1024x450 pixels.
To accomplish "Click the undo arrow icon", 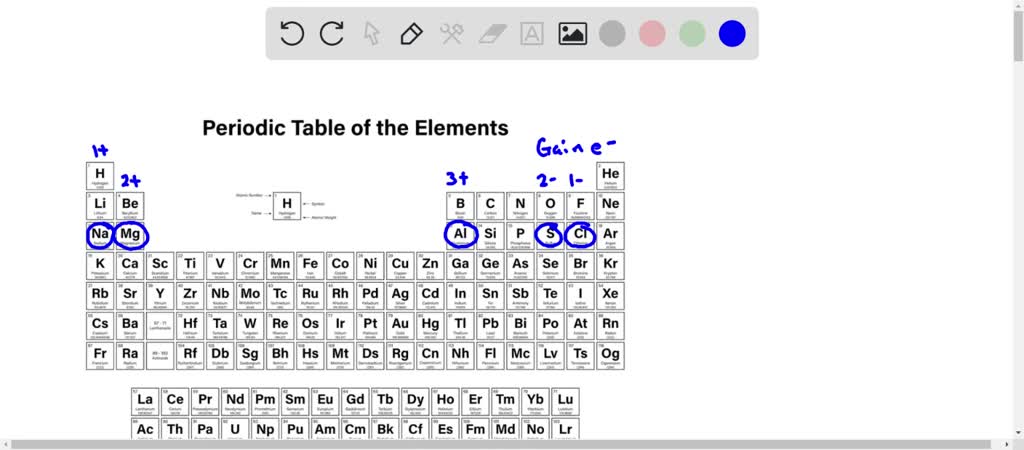I will (292, 34).
